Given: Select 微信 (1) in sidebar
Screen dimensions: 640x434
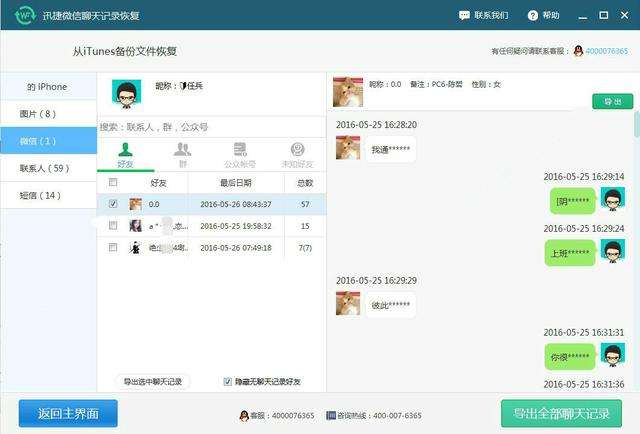Looking at the screenshot, I should click(x=48, y=140).
